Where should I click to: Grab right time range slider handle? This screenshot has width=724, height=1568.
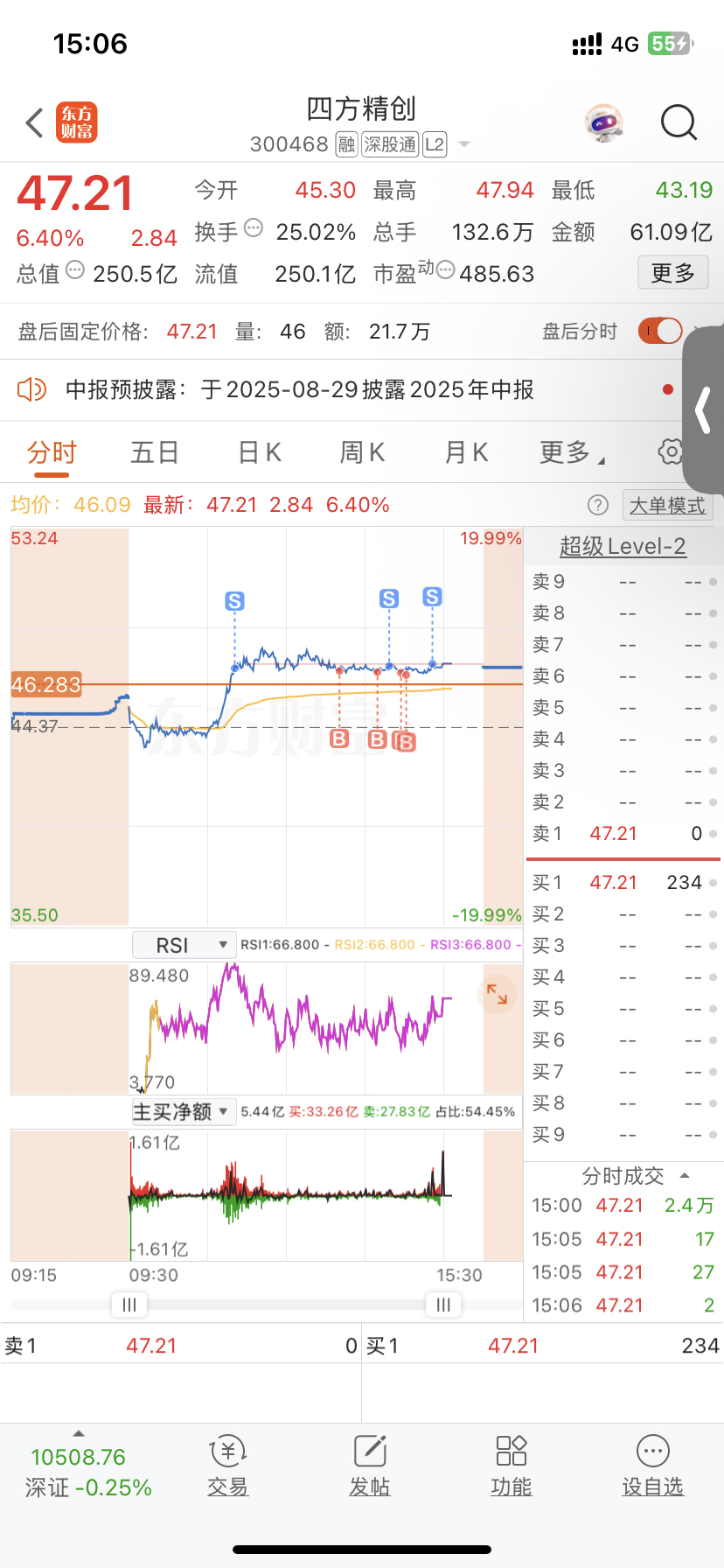443,1305
